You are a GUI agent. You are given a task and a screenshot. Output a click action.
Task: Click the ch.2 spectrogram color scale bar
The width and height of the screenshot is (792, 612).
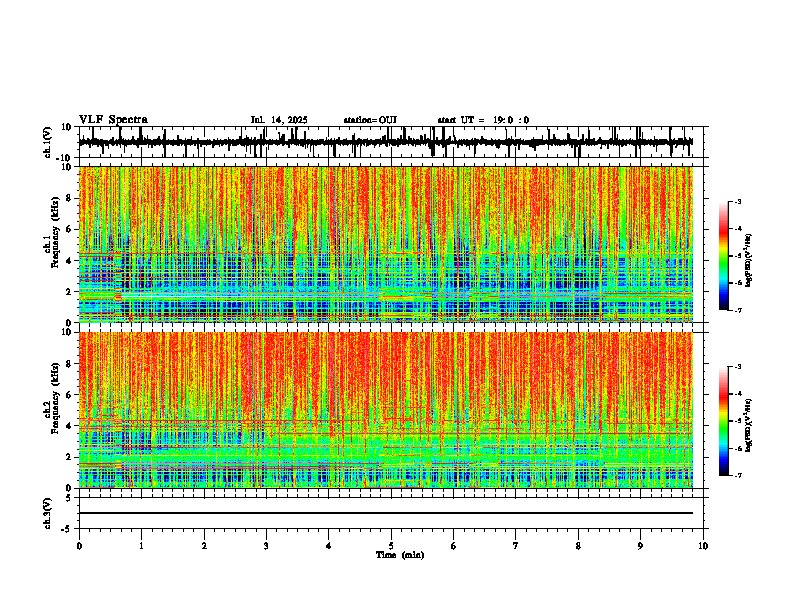pos(724,421)
